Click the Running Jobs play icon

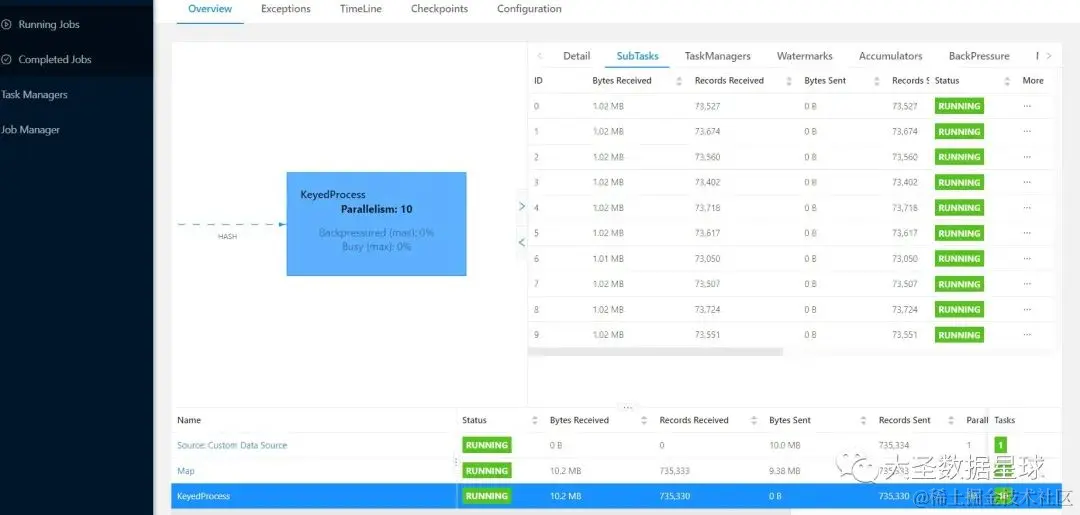6,25
